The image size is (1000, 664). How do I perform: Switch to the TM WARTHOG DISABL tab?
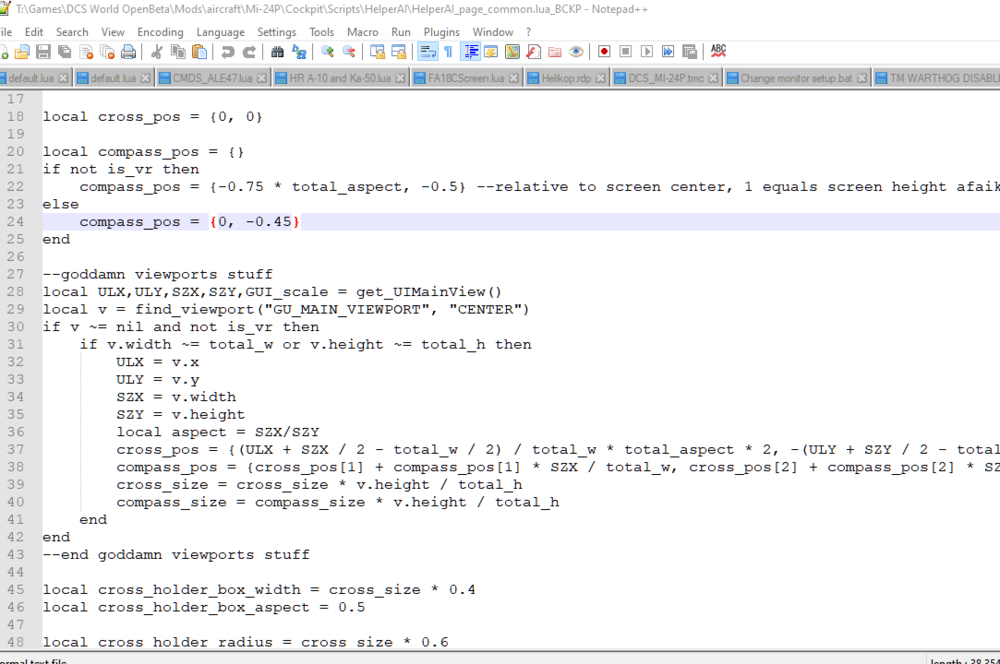938,78
